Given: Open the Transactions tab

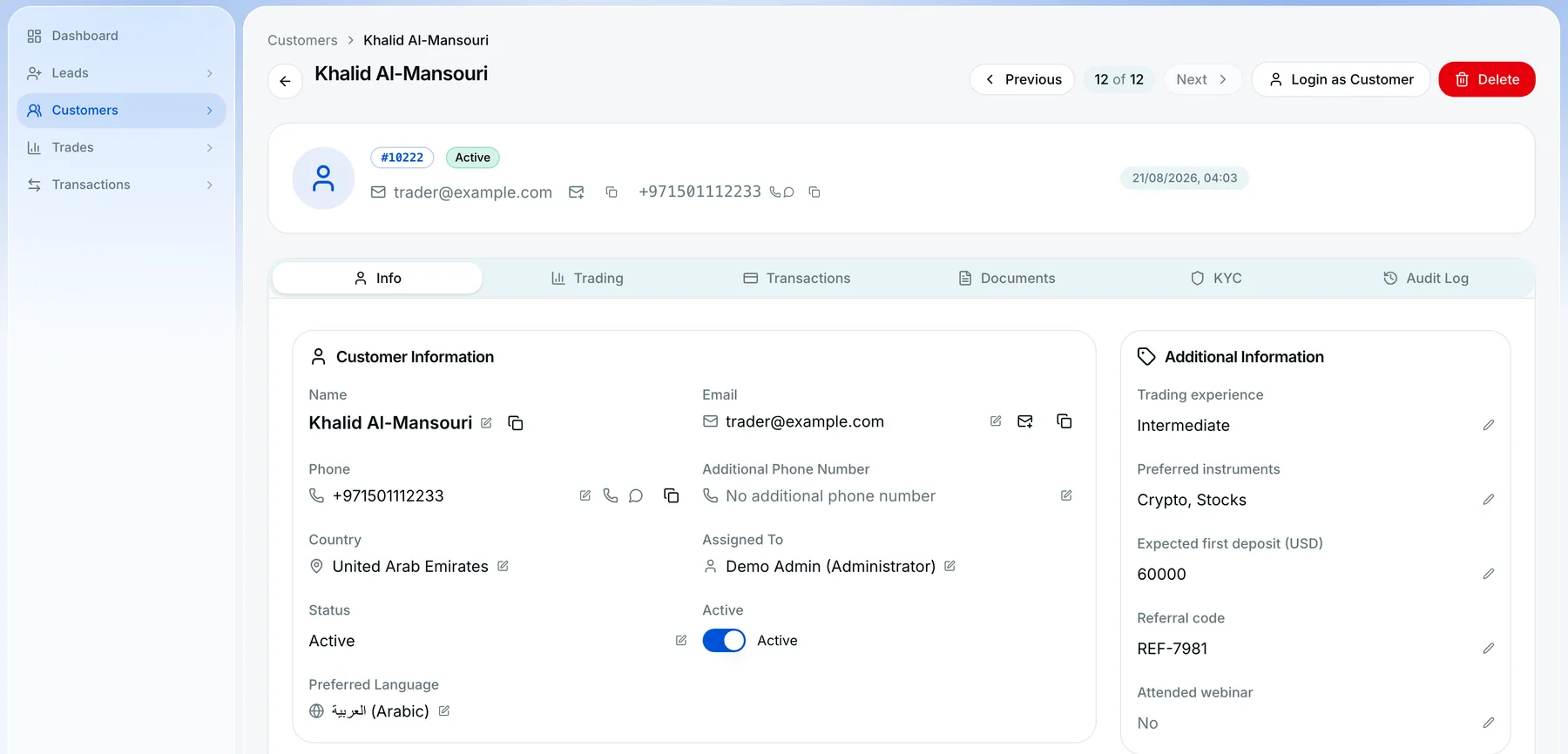Looking at the screenshot, I should pos(797,279).
